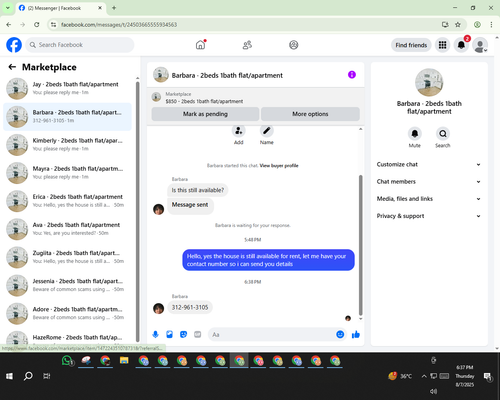Bookmark this page with the star icon
Screen dimensions: 500x400
pyautogui.click(x=458, y=25)
